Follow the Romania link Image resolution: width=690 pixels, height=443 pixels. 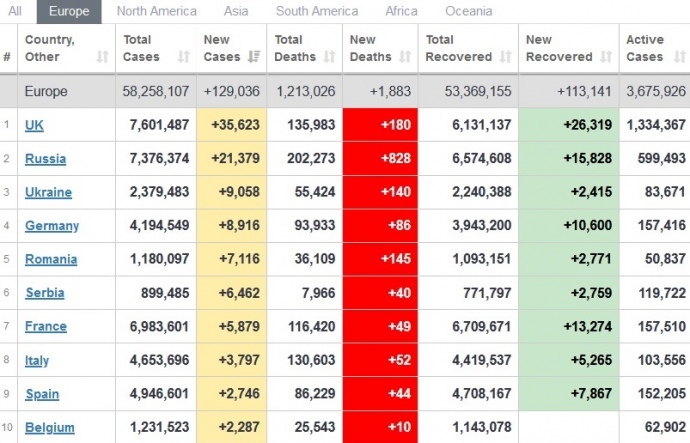pyautogui.click(x=51, y=259)
